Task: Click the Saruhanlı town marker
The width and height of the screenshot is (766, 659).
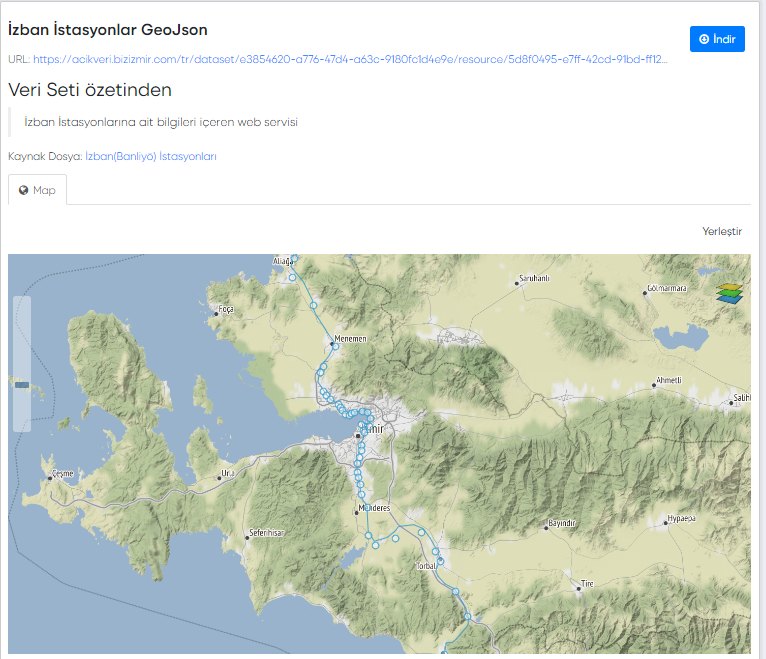Action: tap(516, 284)
